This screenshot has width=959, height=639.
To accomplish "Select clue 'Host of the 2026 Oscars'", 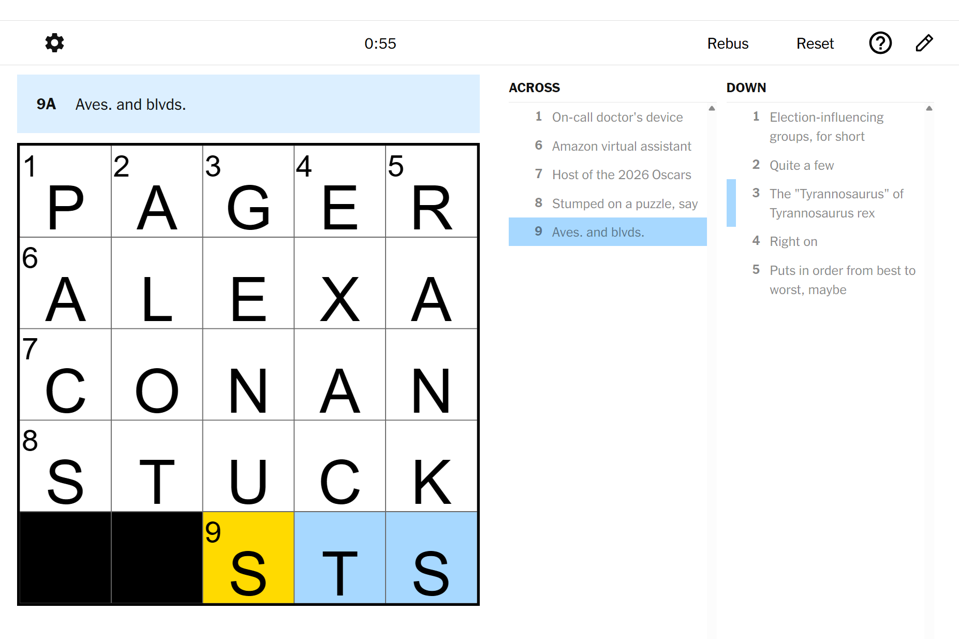I will (x=621, y=175).
